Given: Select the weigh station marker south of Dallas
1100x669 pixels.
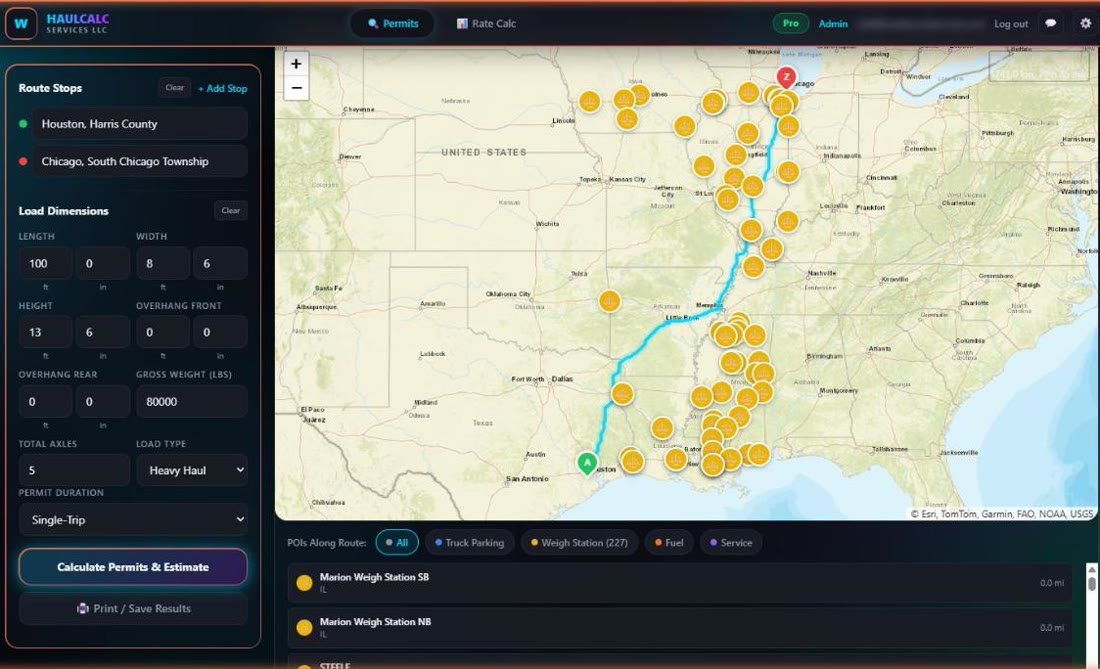Looking at the screenshot, I should [x=622, y=394].
